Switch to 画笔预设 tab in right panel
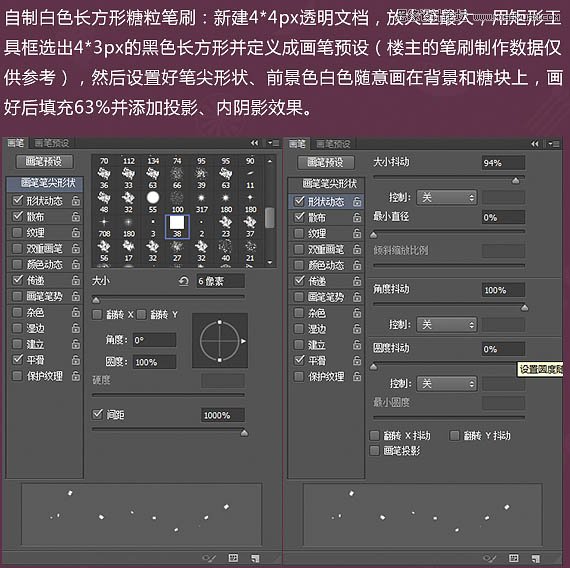The image size is (570, 568). (333, 144)
